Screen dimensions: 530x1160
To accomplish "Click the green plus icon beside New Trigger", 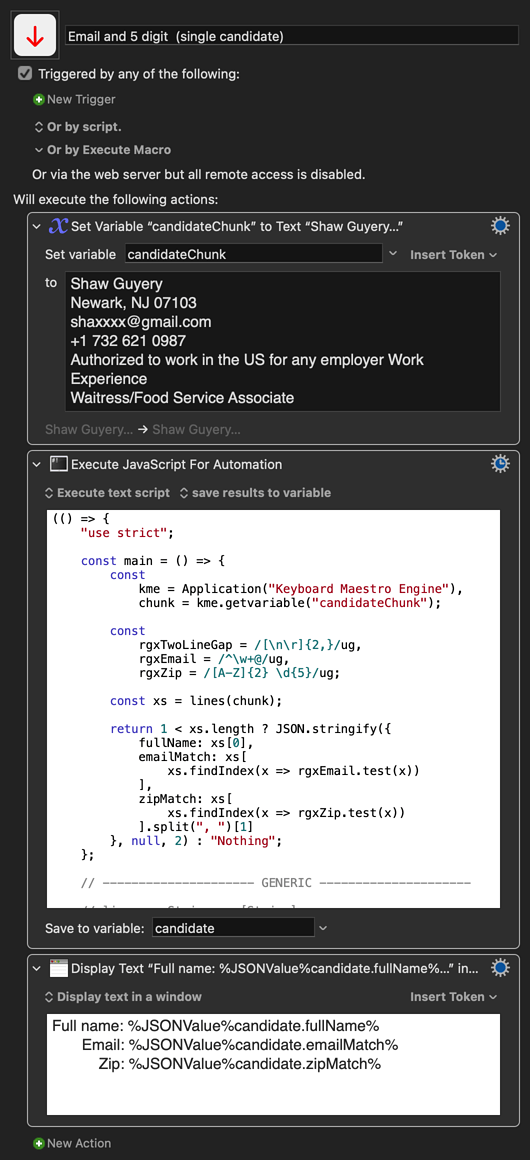I will click(38, 99).
